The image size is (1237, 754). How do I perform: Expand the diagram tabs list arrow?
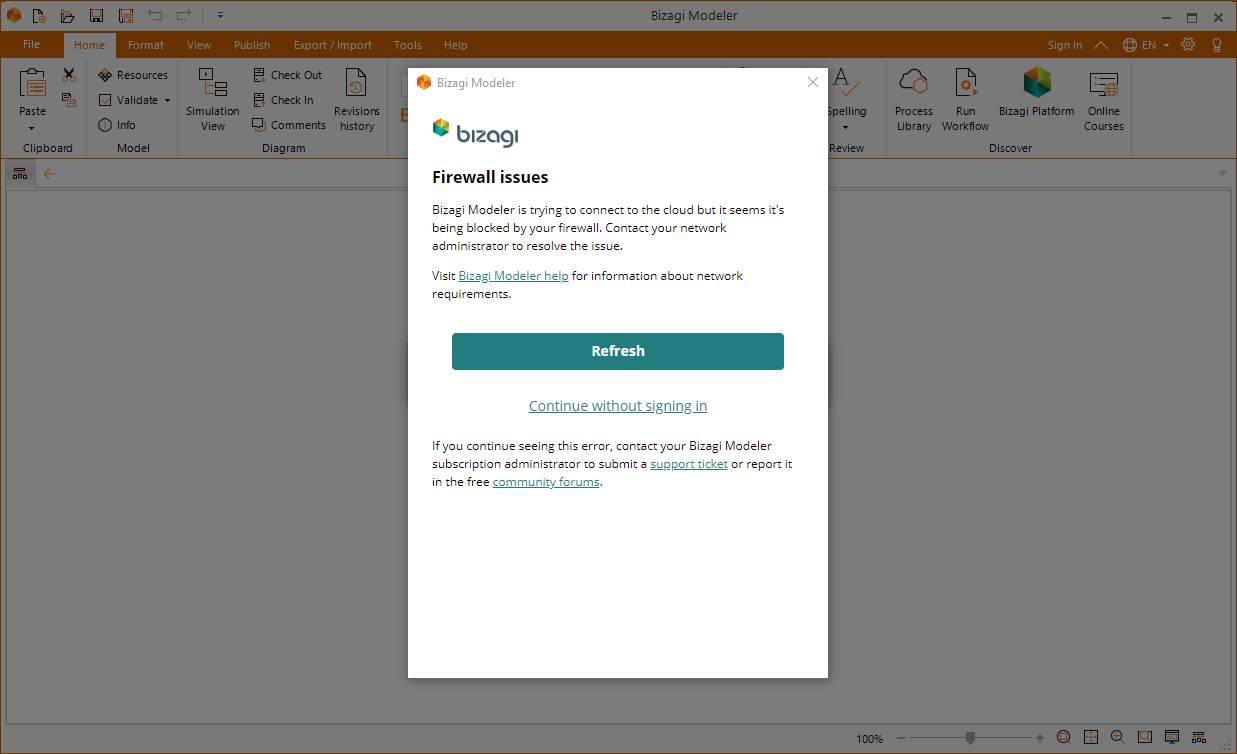(x=1223, y=174)
